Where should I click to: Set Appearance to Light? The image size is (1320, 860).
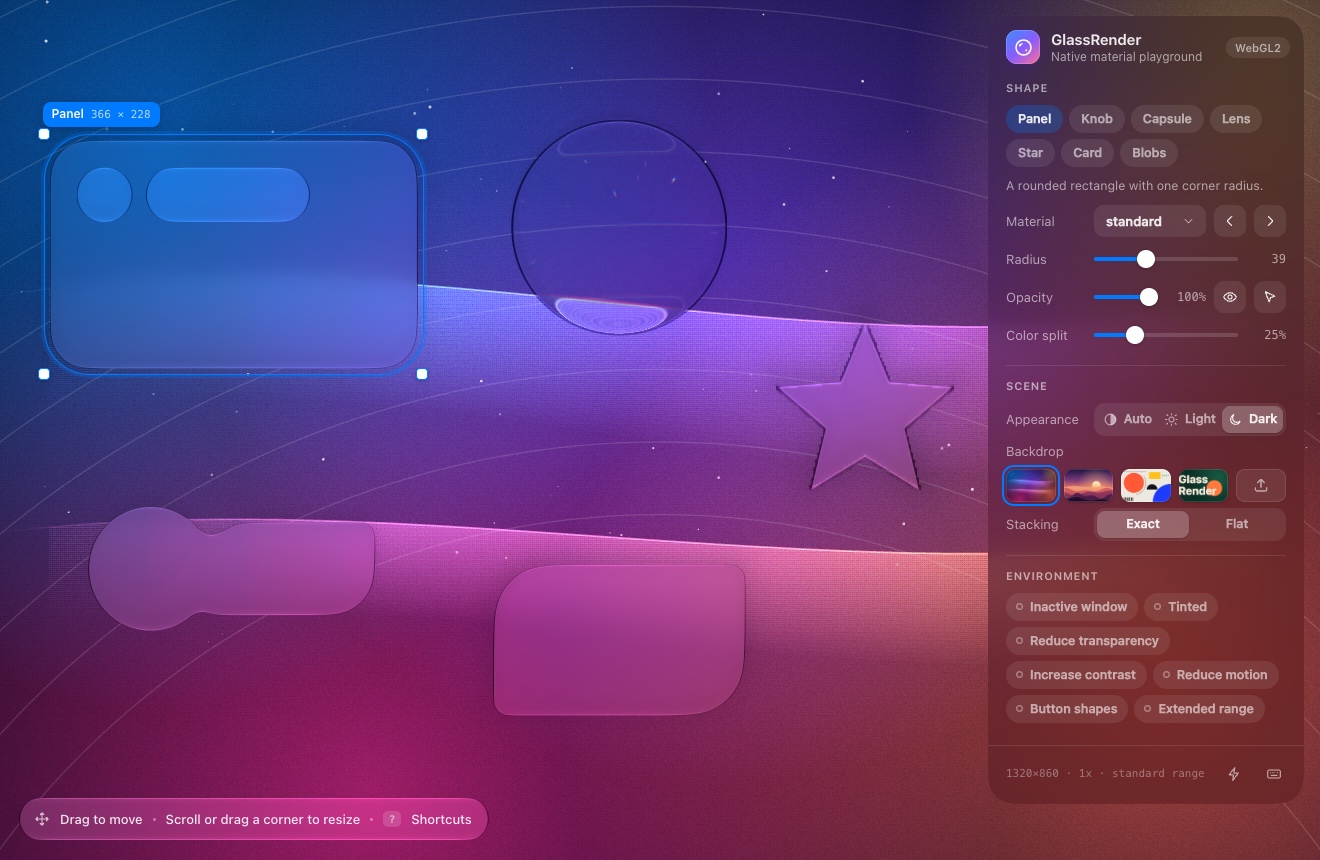tap(1190, 419)
